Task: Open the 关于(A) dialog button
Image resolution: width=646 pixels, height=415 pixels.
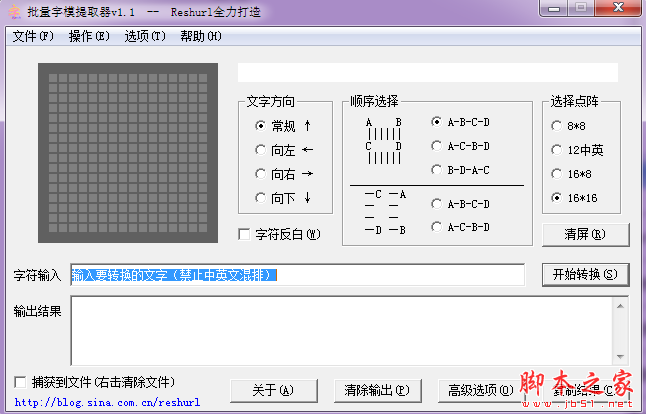Action: pyautogui.click(x=274, y=391)
